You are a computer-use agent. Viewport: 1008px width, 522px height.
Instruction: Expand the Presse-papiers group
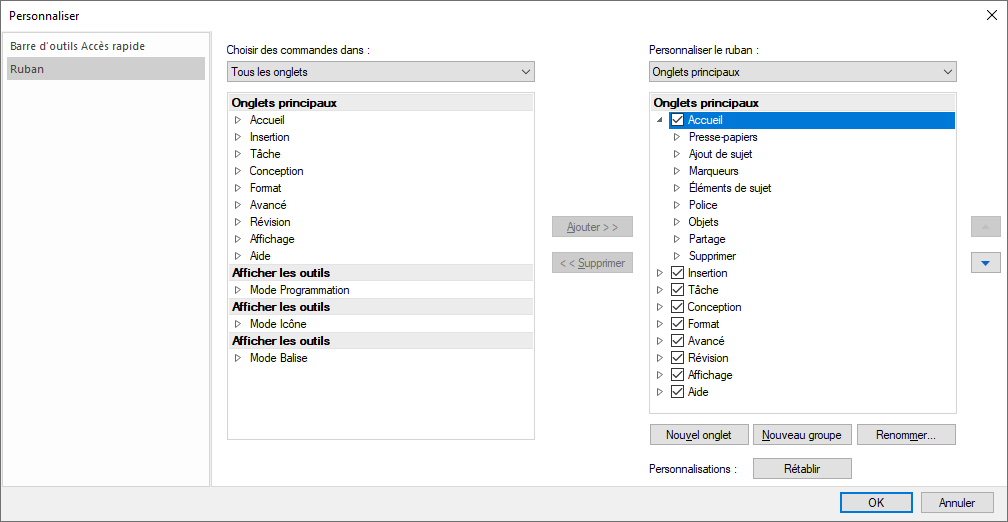click(x=677, y=137)
